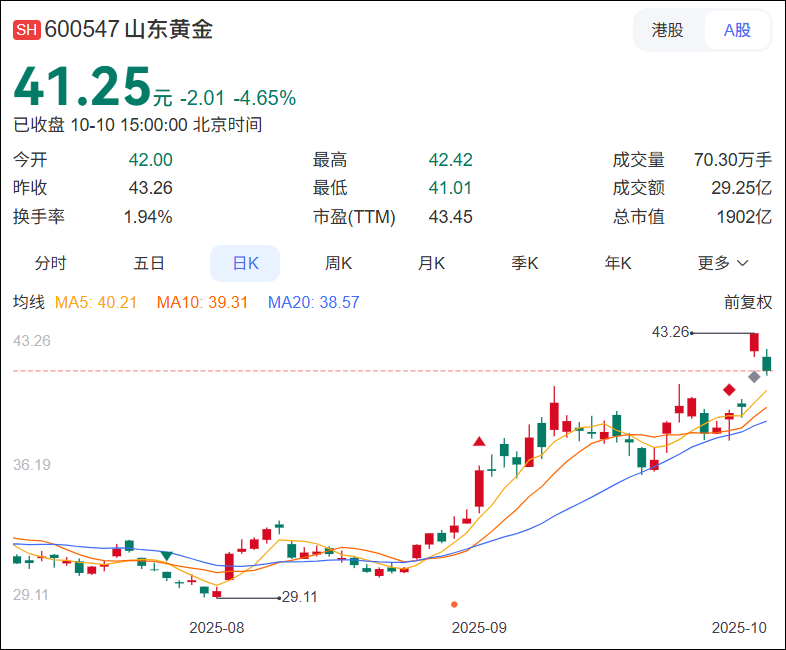Click the 2025-09 date axis label
This screenshot has height=650, width=786.
[x=479, y=627]
